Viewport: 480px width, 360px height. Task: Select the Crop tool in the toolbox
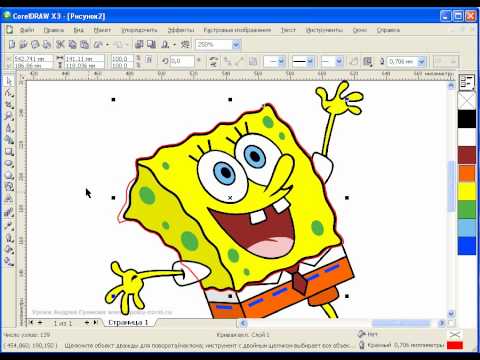9,105
